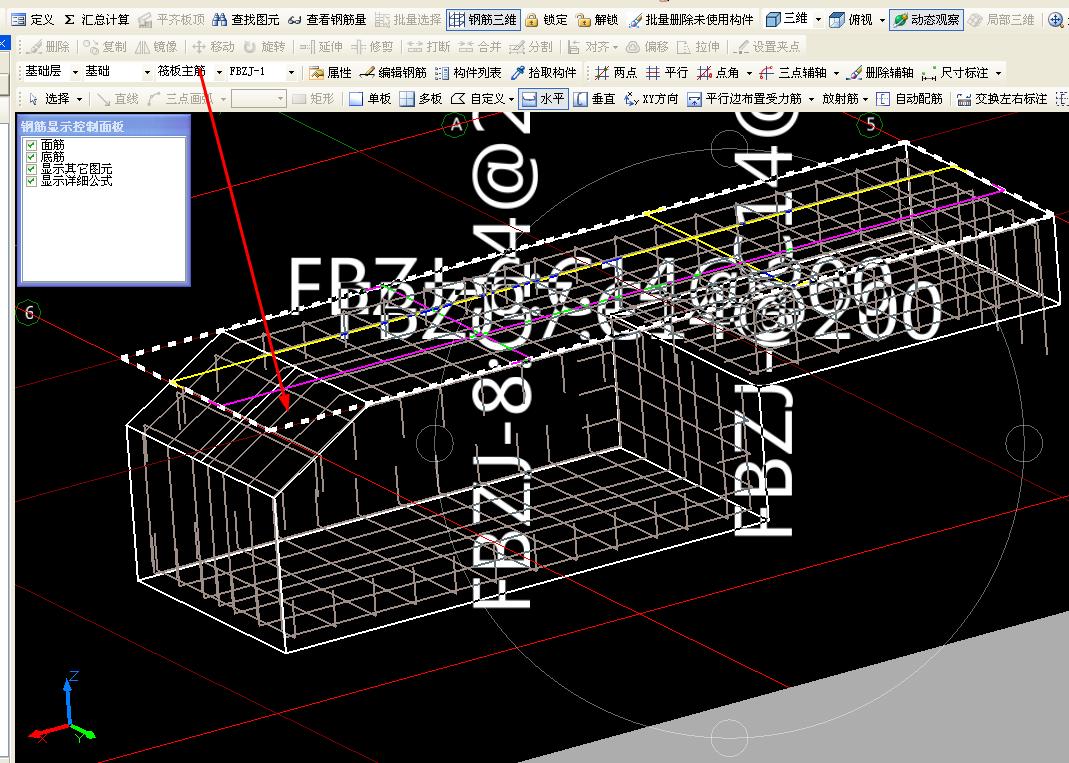
Task: Toggle 垂直 vertical rebar direction
Action: point(594,99)
